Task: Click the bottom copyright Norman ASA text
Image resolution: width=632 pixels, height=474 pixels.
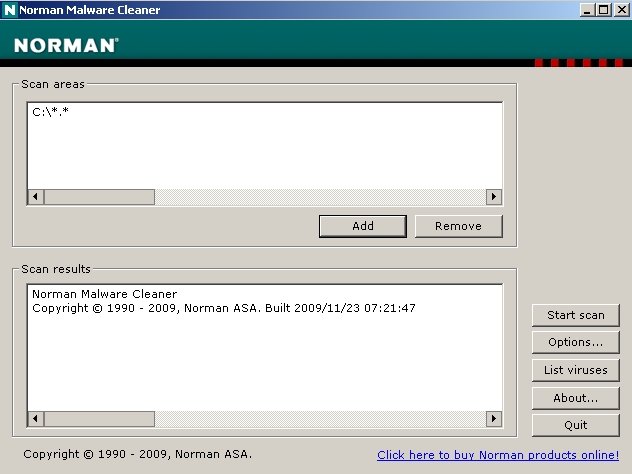Action: [x=137, y=454]
